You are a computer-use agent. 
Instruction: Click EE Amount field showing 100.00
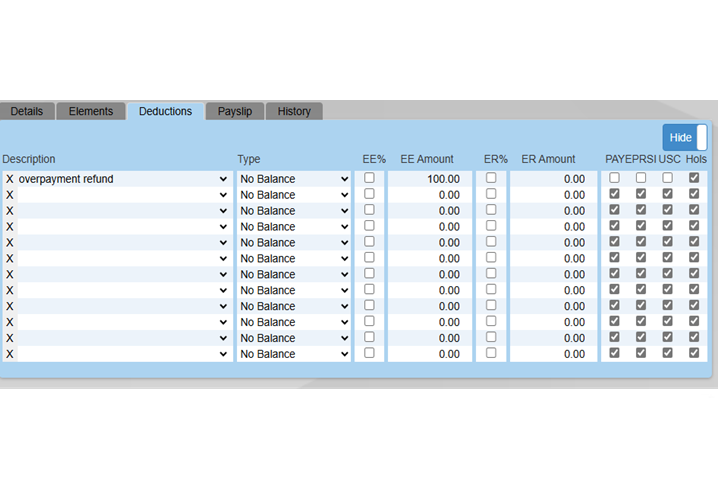pos(430,179)
